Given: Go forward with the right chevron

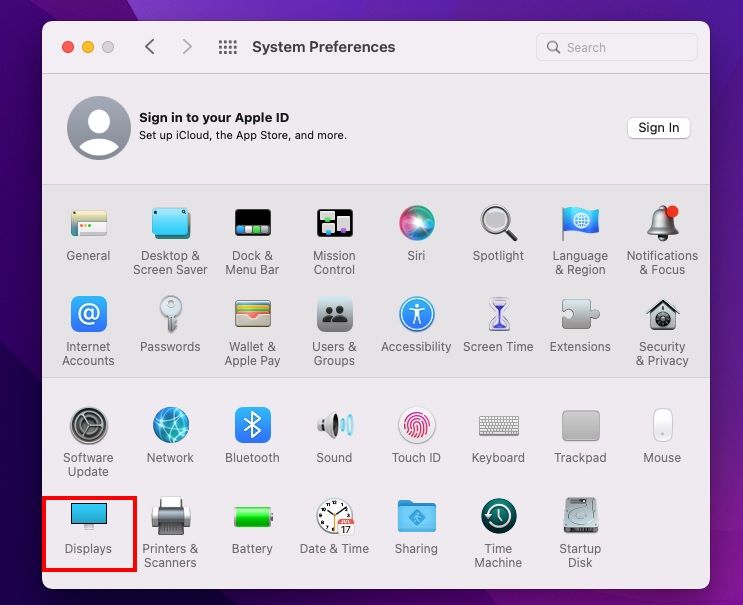Looking at the screenshot, I should click(x=187, y=46).
